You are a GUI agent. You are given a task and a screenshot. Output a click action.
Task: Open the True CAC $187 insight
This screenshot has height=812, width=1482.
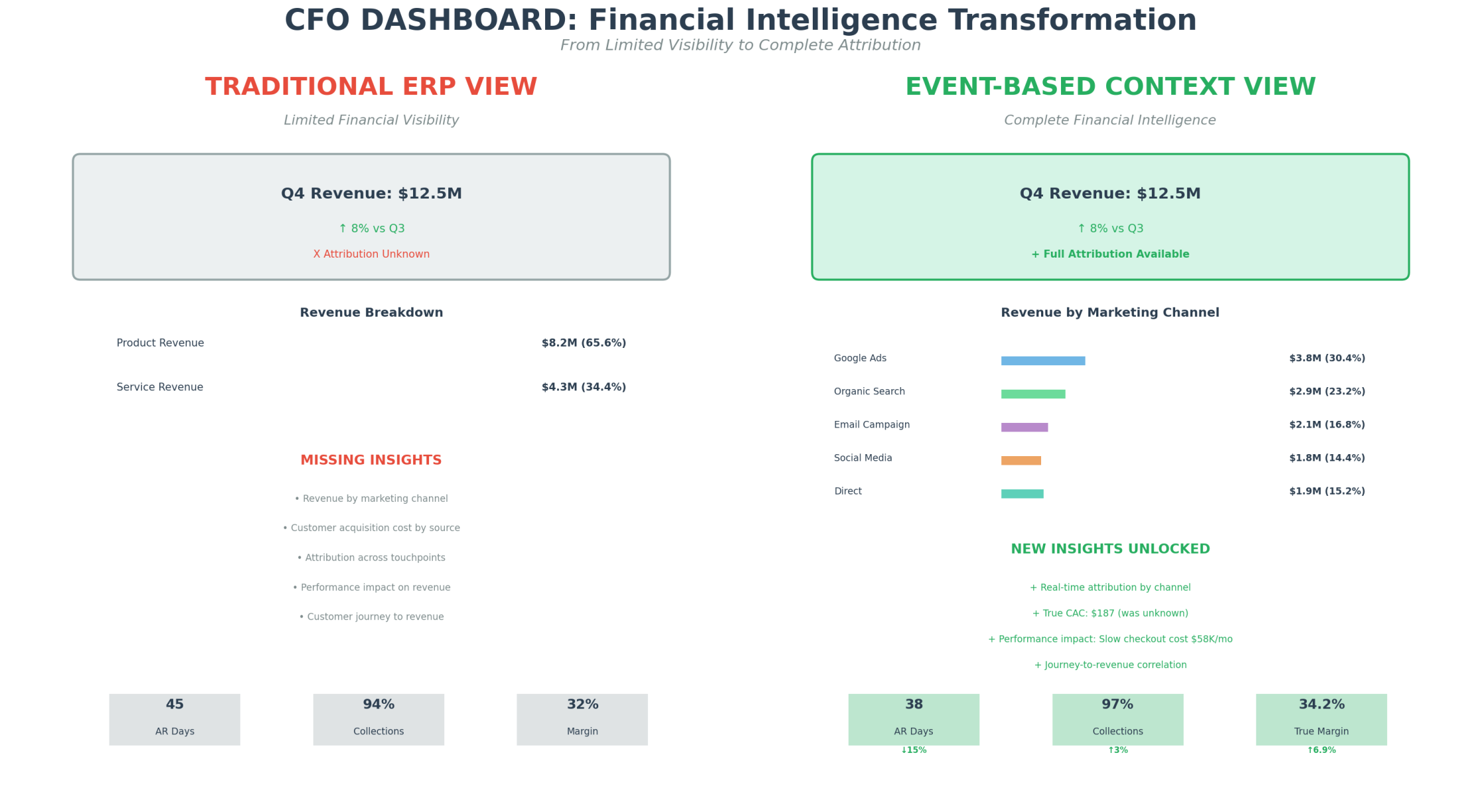coord(1110,613)
